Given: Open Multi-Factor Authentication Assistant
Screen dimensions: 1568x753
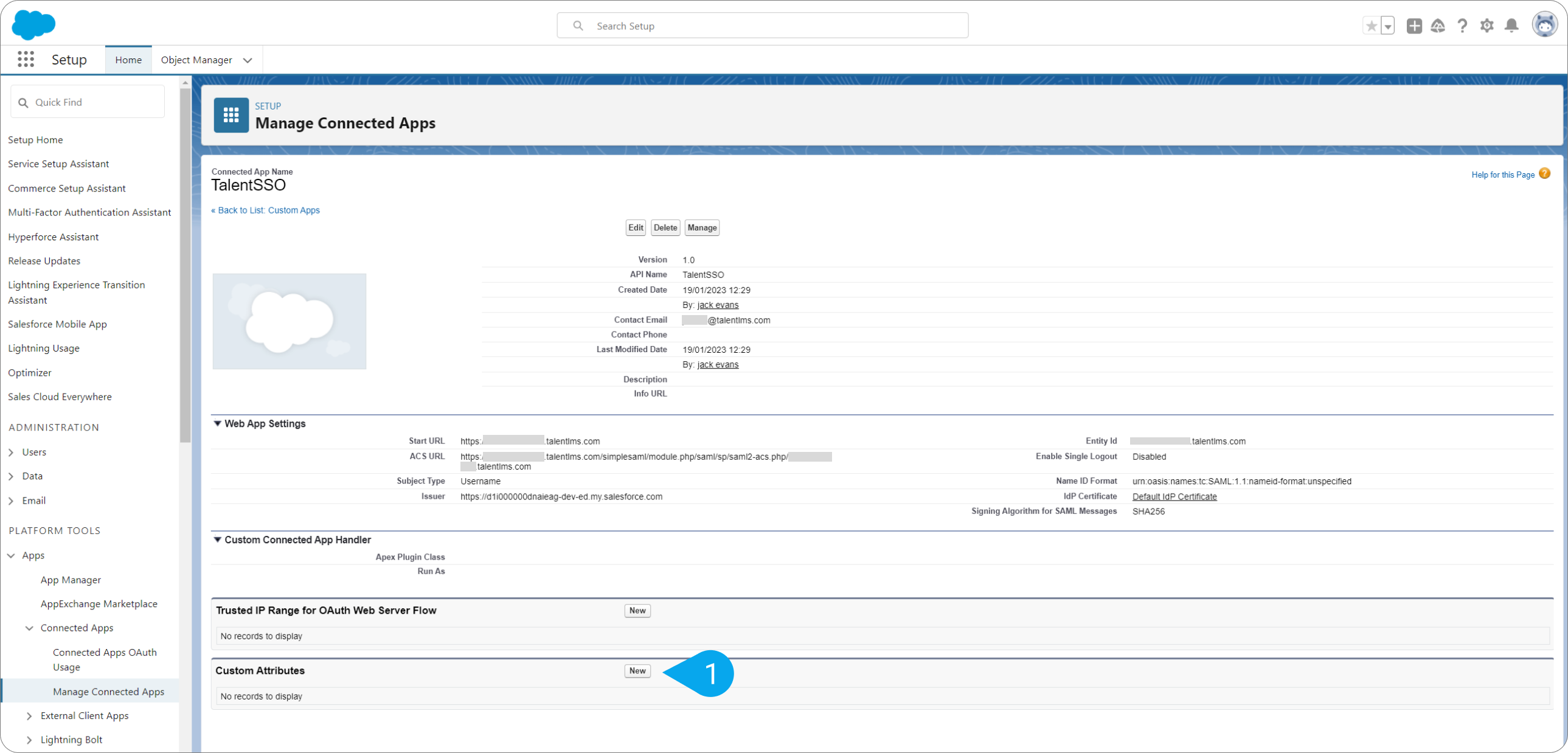Looking at the screenshot, I should (89, 212).
